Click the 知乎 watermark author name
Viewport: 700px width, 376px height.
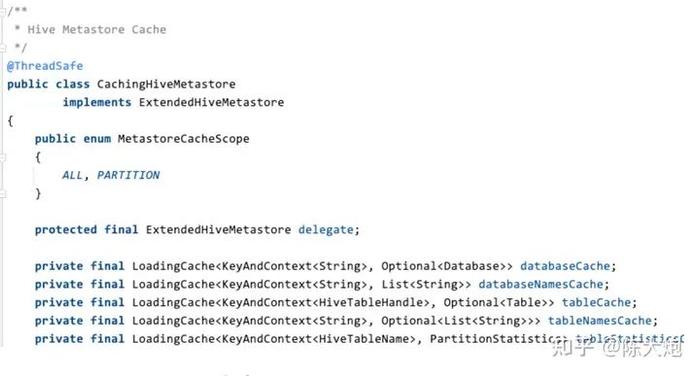(x=653, y=349)
